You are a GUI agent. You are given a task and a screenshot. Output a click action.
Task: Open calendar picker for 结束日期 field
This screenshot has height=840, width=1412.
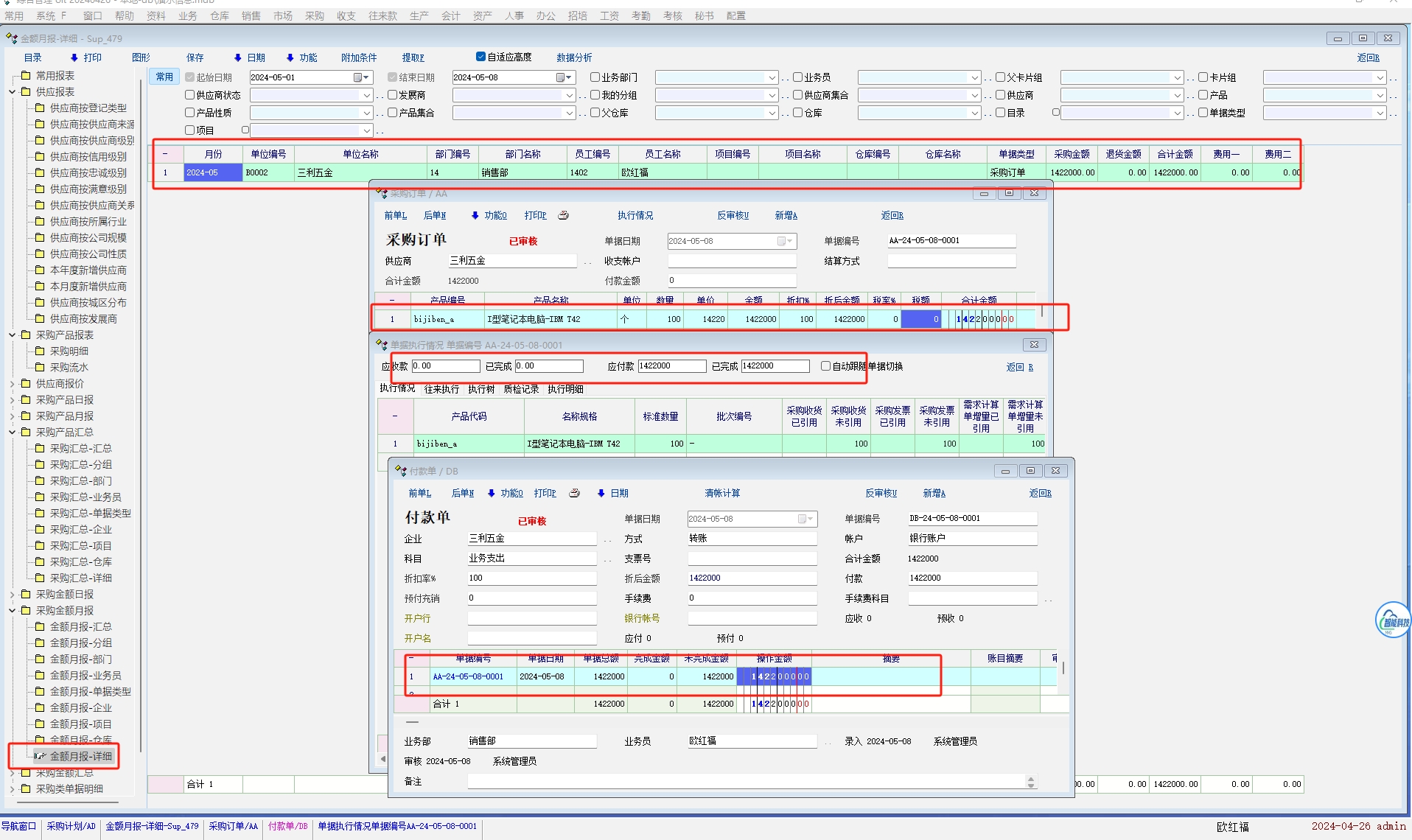[x=562, y=77]
